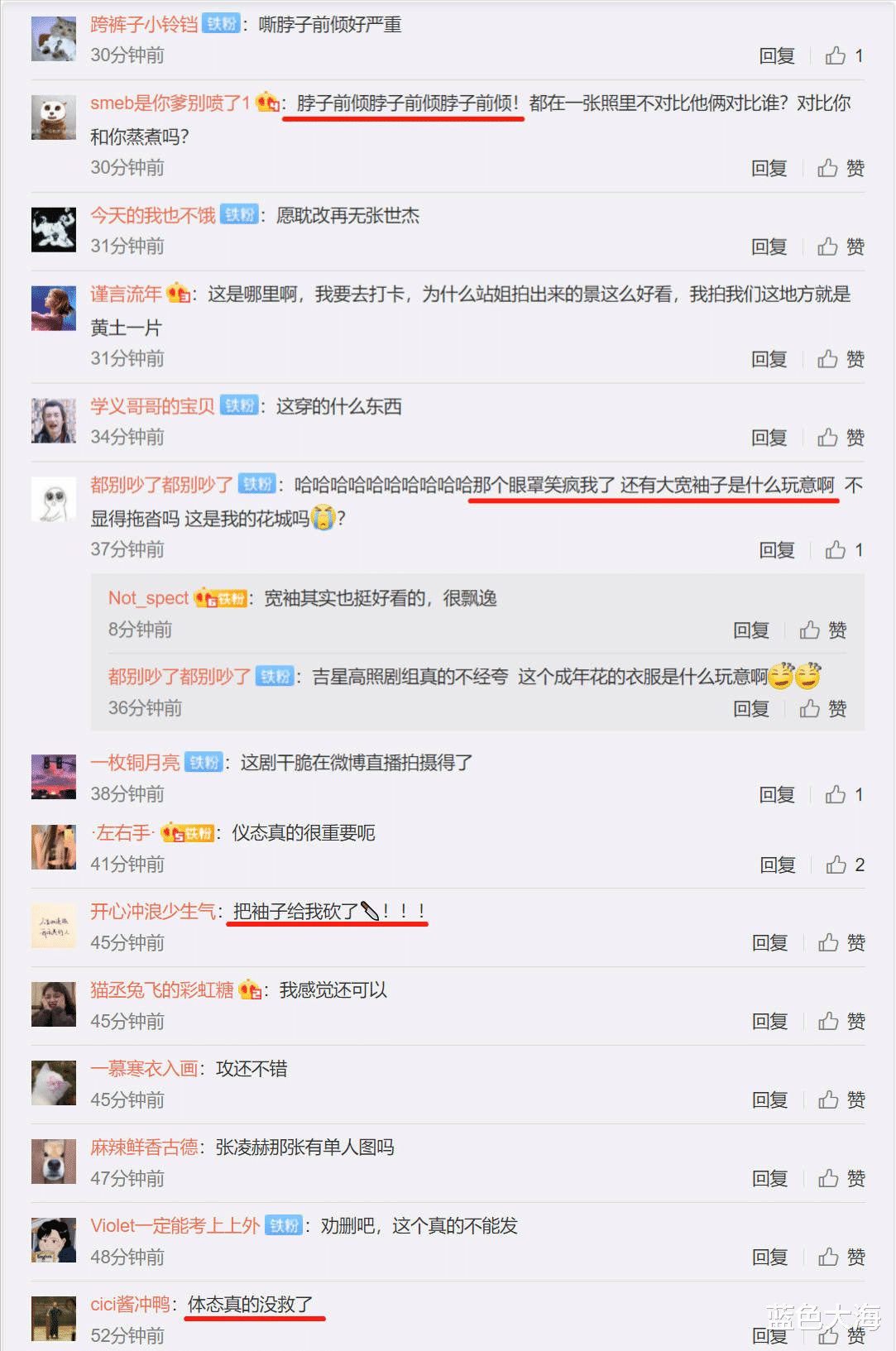The height and width of the screenshot is (1351, 896).
Task: Like 谨言流年's comment about 打卡
Action: tap(841, 359)
